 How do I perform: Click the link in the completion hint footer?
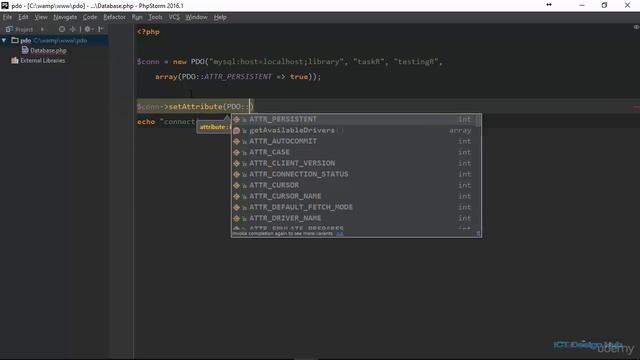(x=340, y=233)
